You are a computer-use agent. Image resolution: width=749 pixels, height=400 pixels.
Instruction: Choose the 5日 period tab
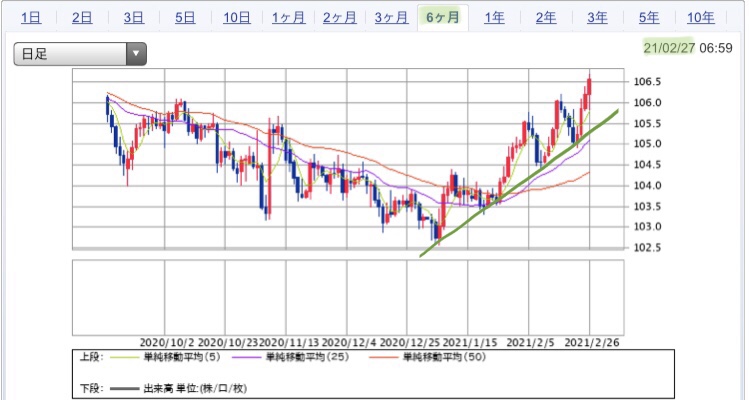click(185, 18)
